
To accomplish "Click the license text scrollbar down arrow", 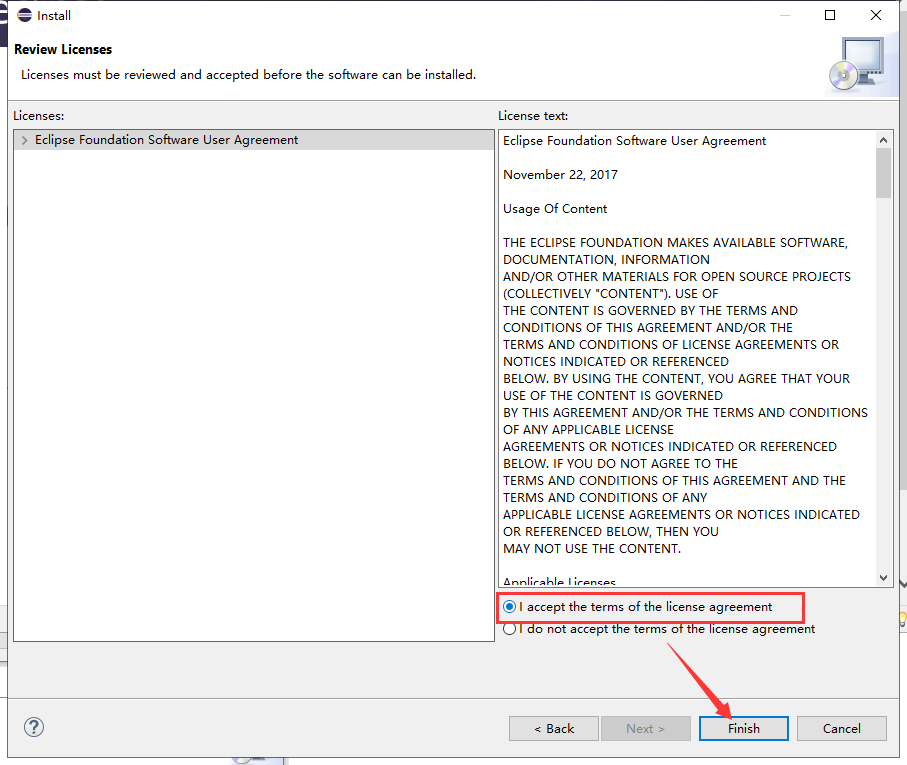I will point(883,578).
